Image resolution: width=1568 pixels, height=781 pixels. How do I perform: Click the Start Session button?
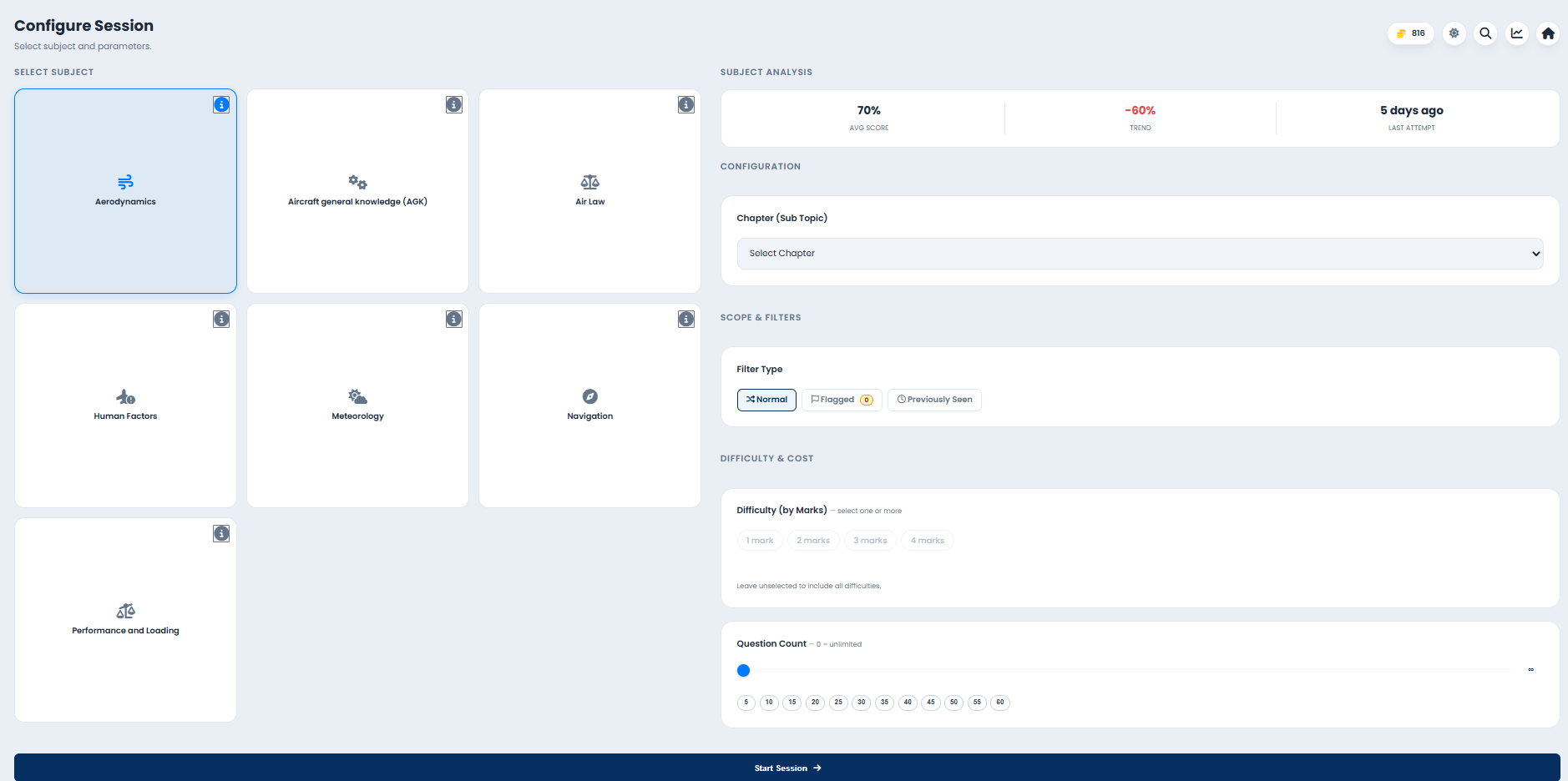pyautogui.click(x=787, y=768)
